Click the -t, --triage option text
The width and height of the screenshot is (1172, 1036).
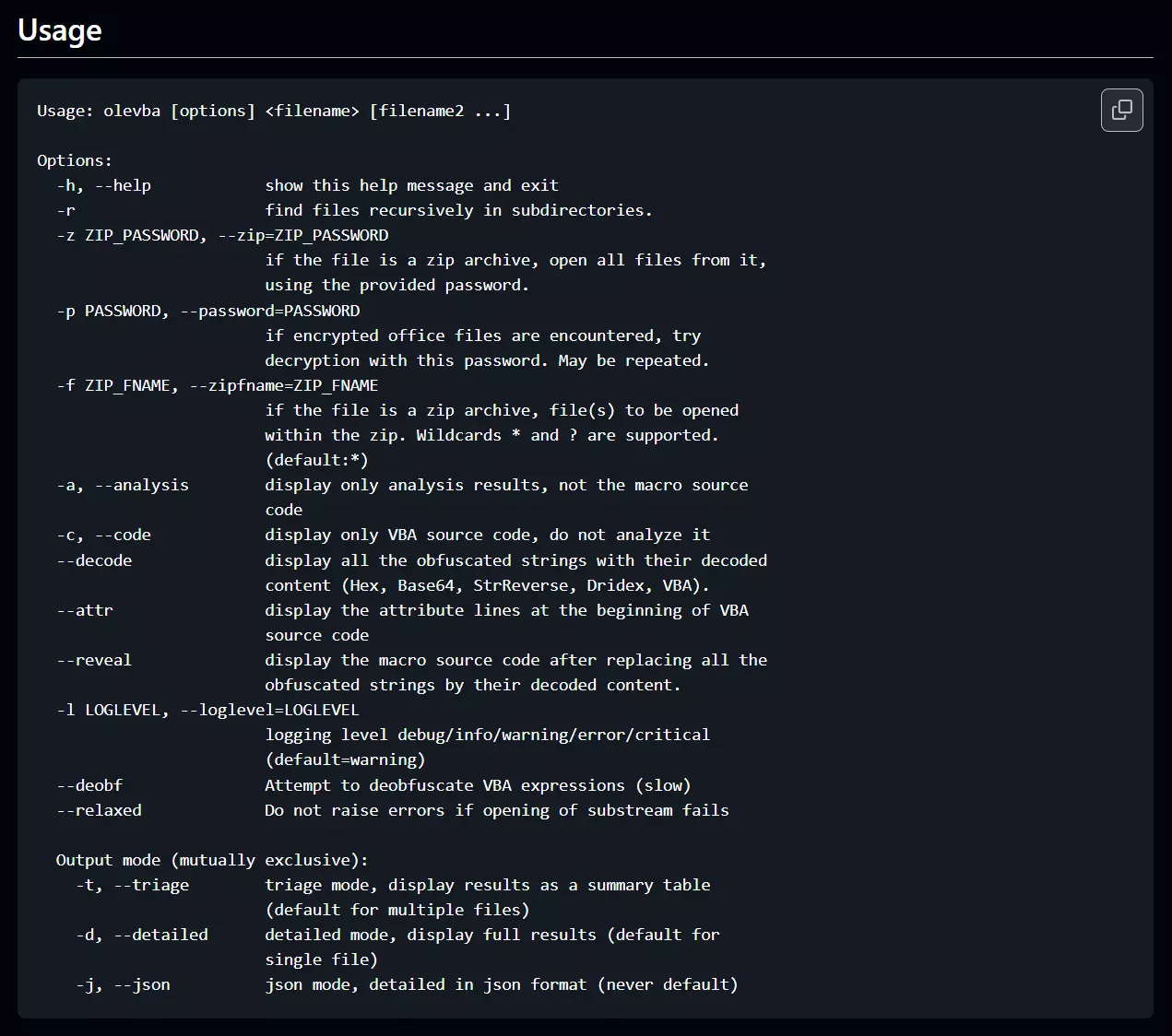coord(132,885)
